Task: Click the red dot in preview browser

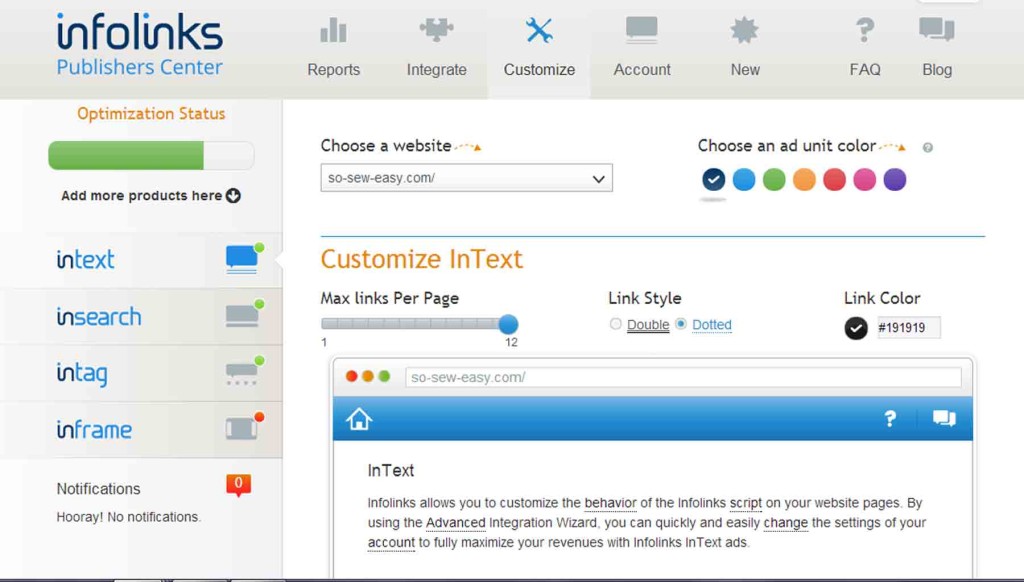Action: click(x=351, y=376)
